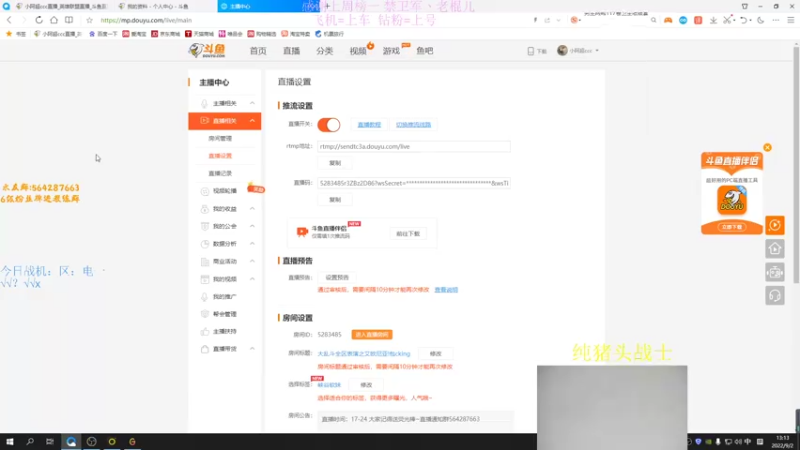The height and width of the screenshot is (450, 800).
Task: Click 修改 next to the selected tag
Action: pyautogui.click(x=366, y=385)
